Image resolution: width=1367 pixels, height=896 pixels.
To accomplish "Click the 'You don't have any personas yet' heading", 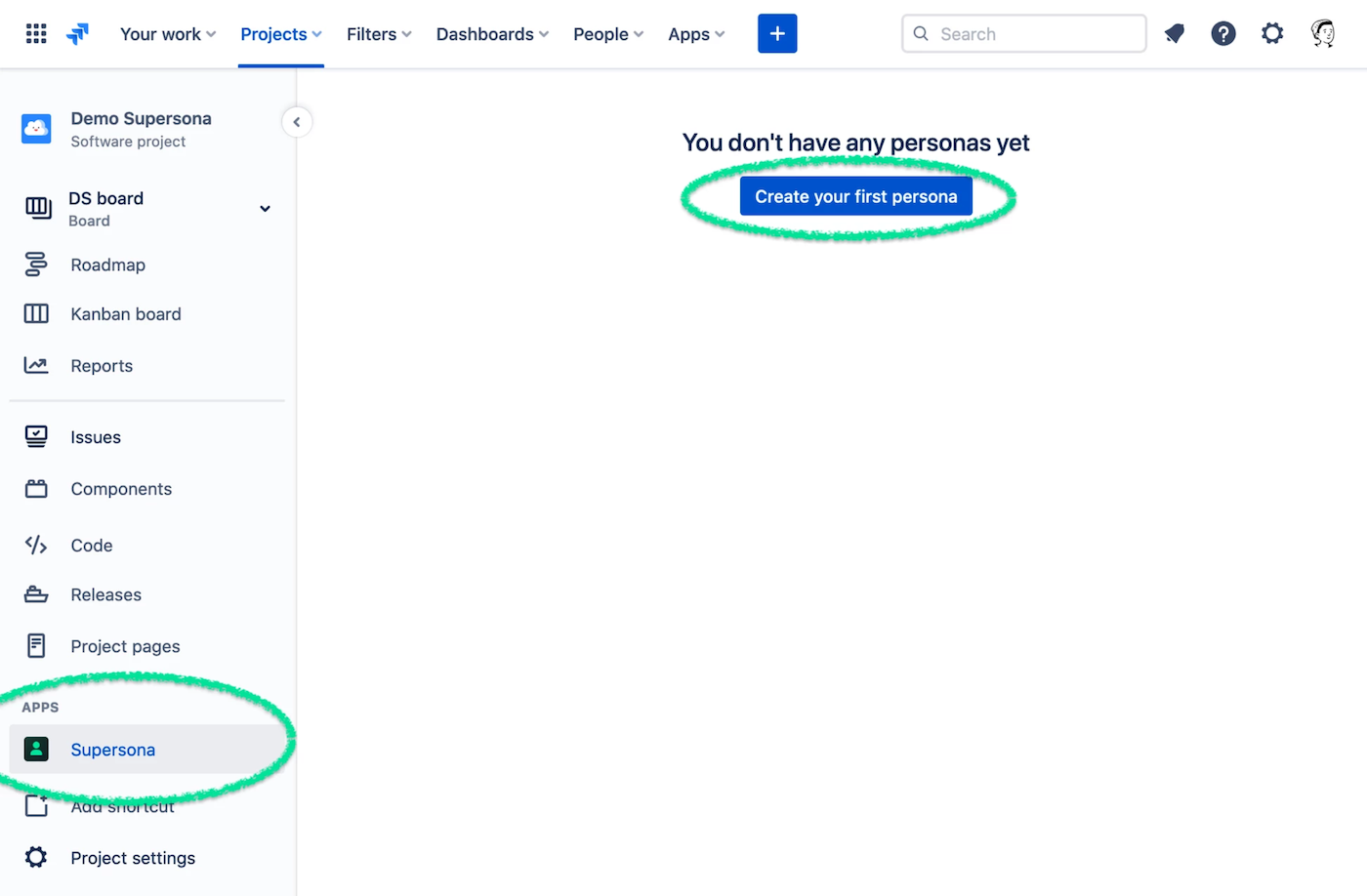I will [855, 143].
